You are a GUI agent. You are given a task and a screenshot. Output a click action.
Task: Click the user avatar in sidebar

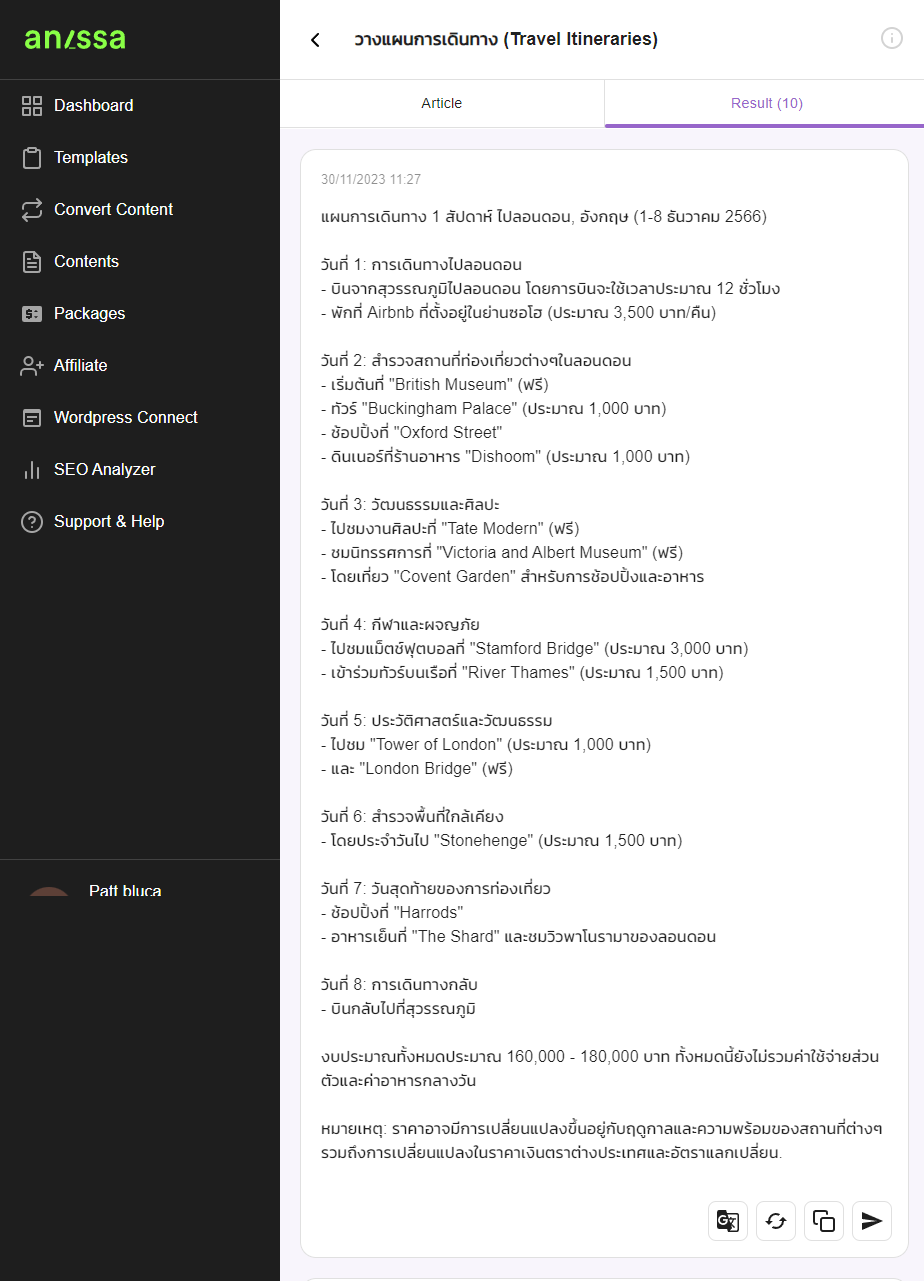coord(49,890)
